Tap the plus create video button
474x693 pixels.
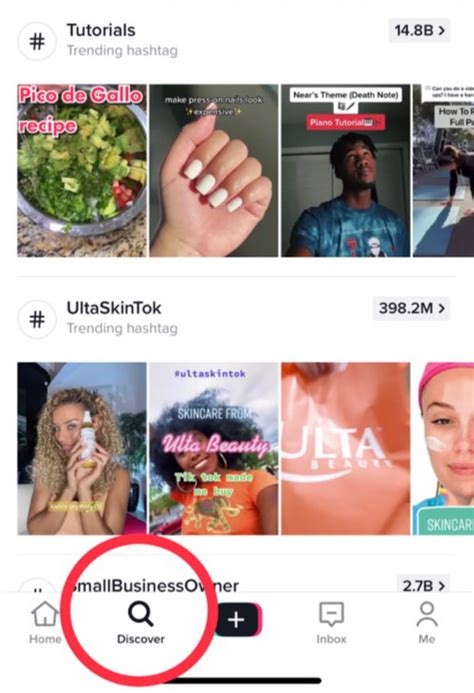237,620
